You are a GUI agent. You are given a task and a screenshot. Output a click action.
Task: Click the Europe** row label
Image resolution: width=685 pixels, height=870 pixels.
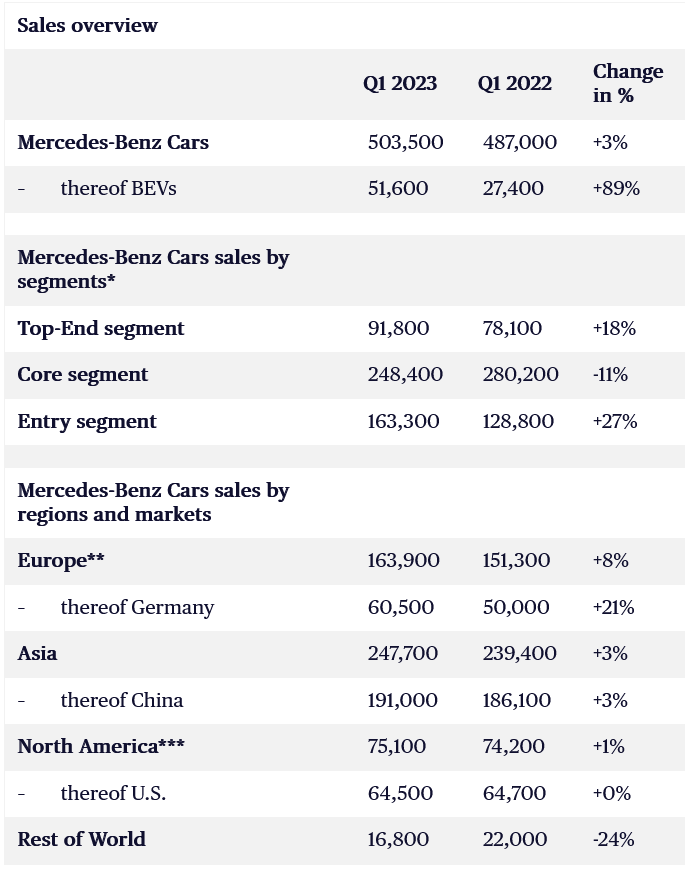(x=61, y=560)
